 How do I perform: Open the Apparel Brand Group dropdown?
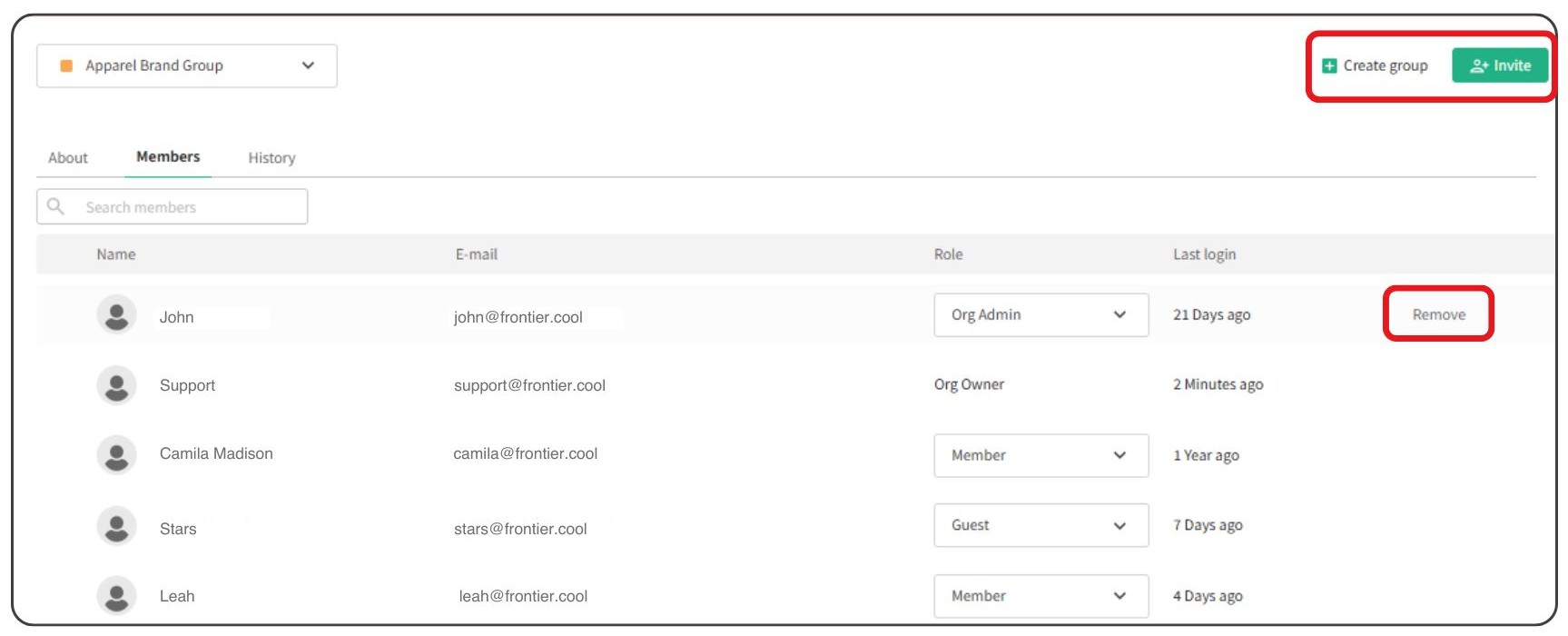(x=187, y=66)
